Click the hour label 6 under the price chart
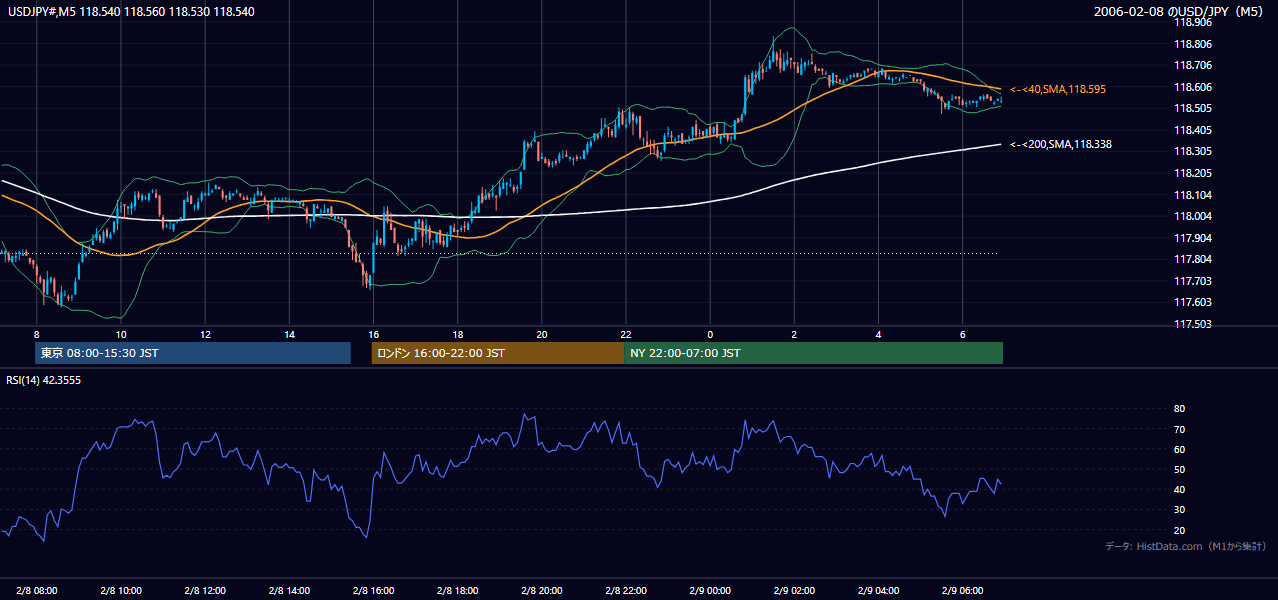 click(962, 334)
